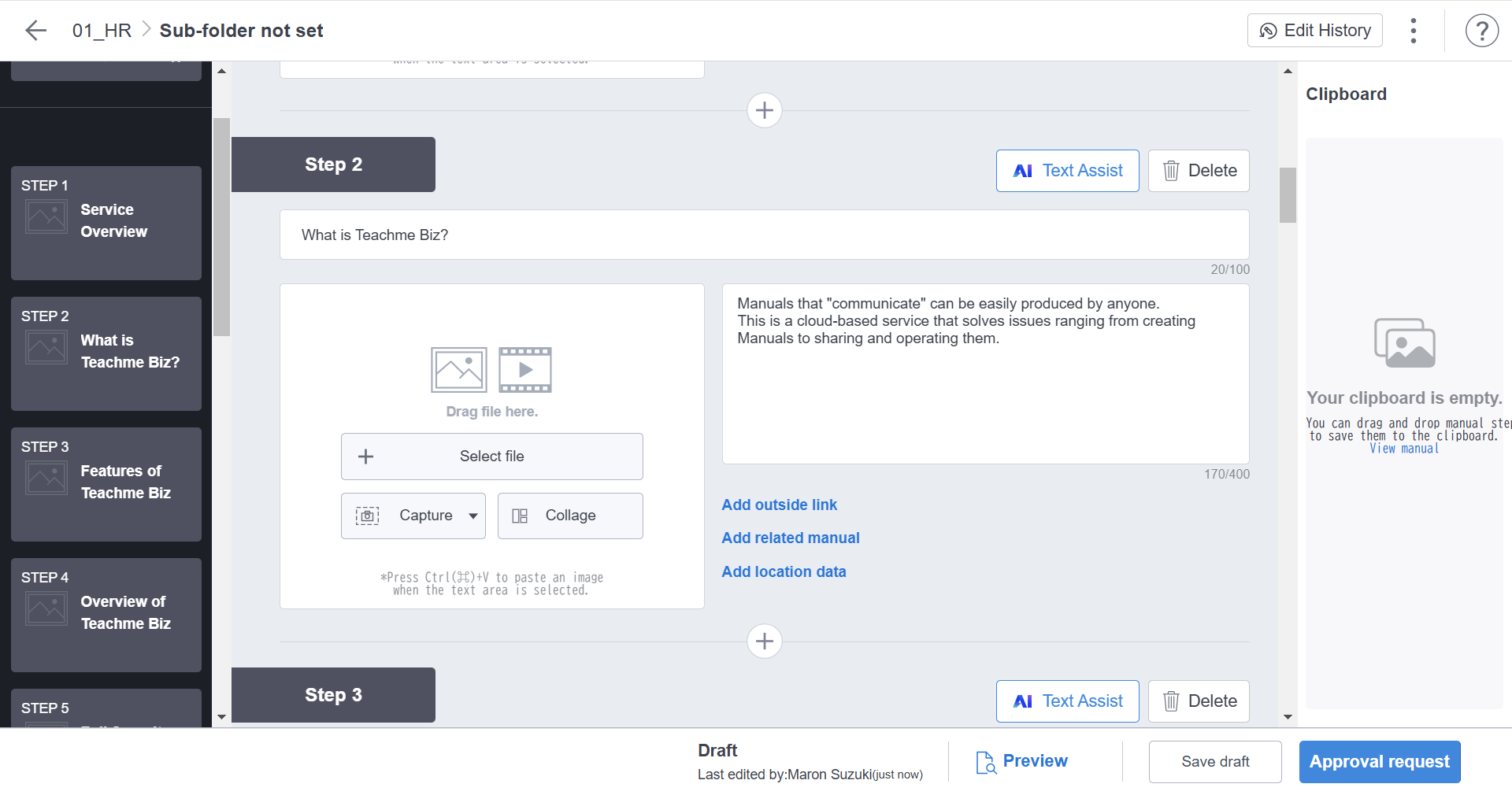Image resolution: width=1512 pixels, height=795 pixels.
Task: Click the video placeholder icon in drop area
Action: click(525, 370)
